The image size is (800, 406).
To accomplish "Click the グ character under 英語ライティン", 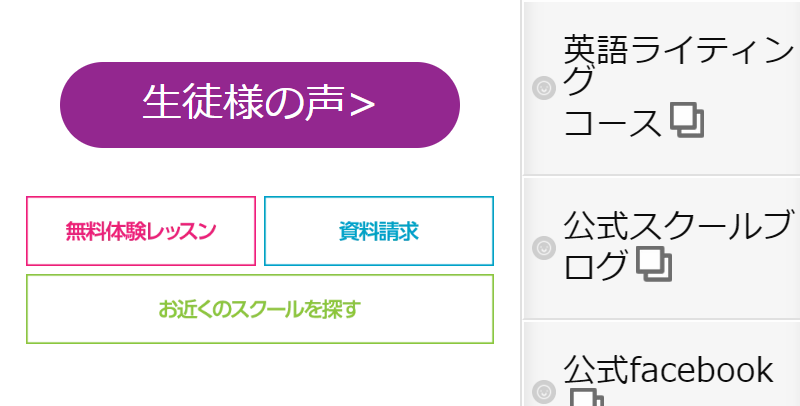I will pos(579,81).
